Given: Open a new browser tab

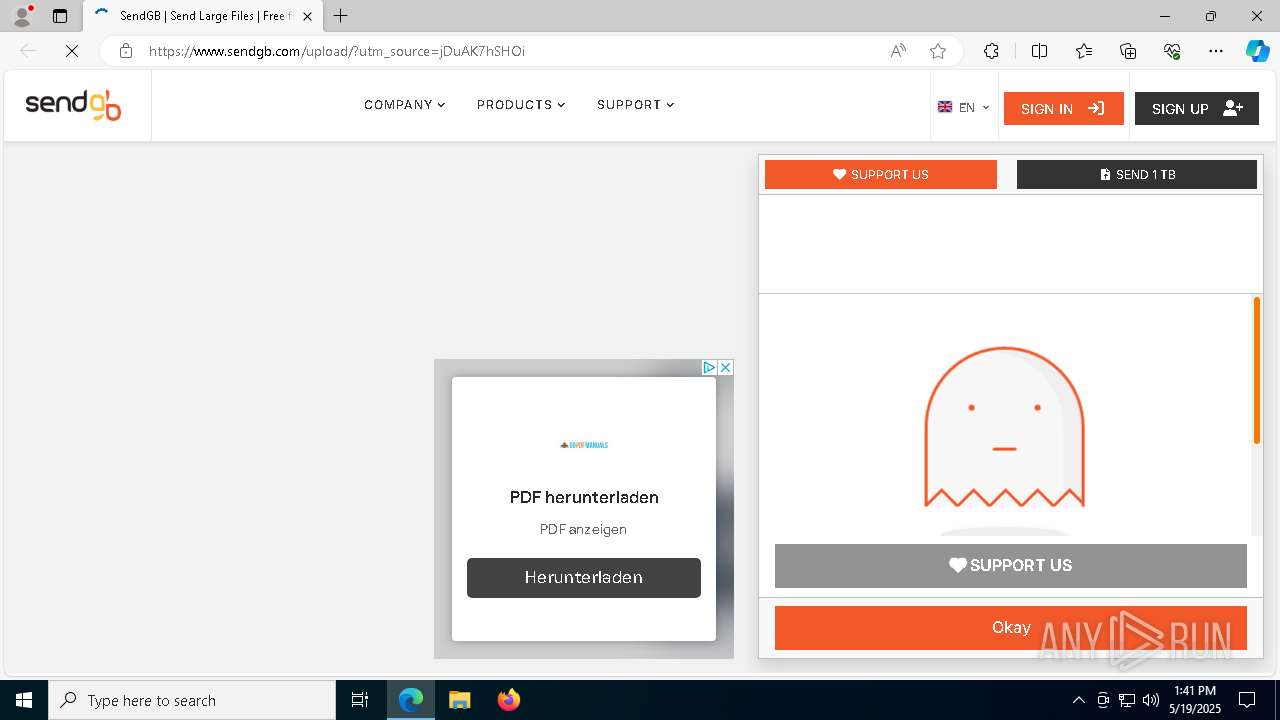Looking at the screenshot, I should pos(341,16).
